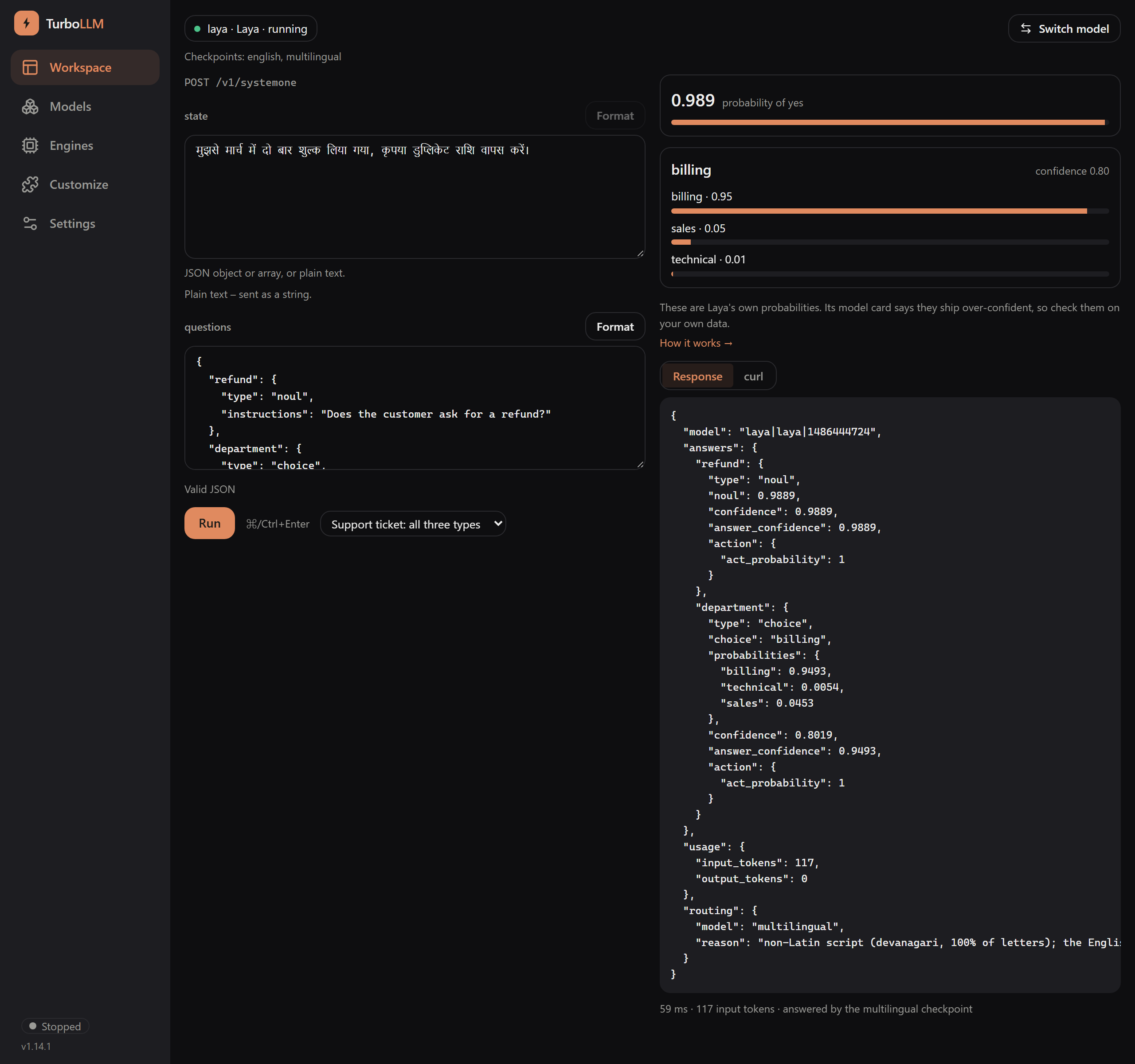This screenshot has width=1135, height=1064.
Task: Click the "confidence 0.80" label
Action: 1072,171
